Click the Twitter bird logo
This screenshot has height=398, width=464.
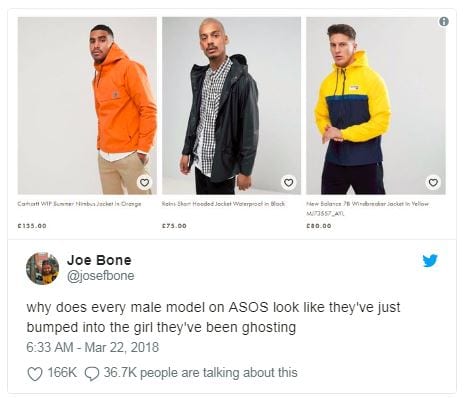(430, 261)
